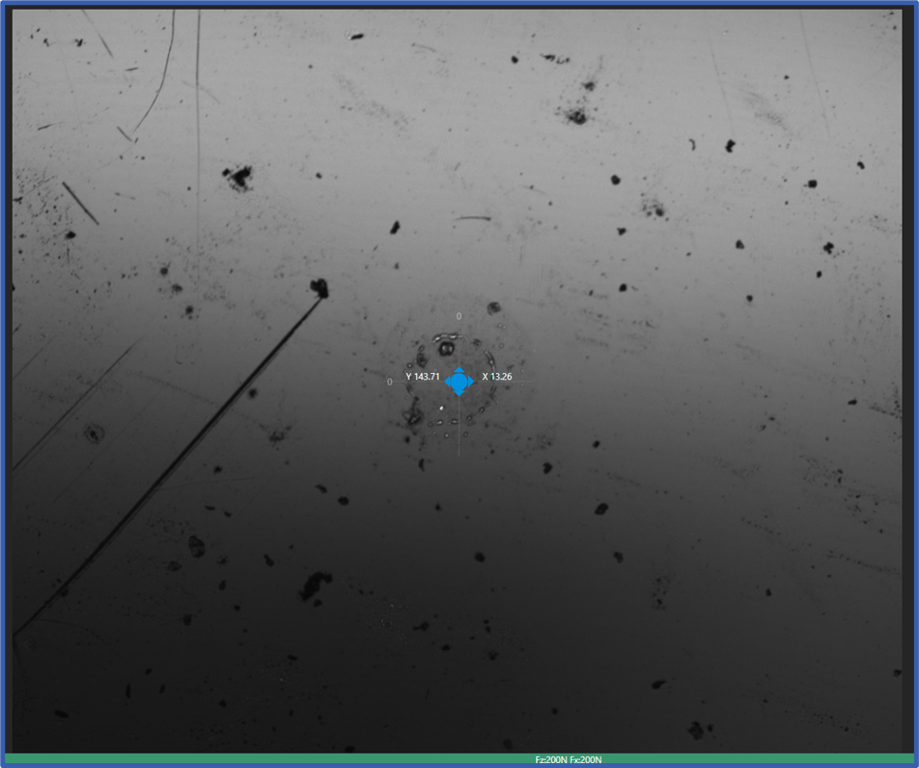The height and width of the screenshot is (768, 919).
Task: Toggle the crosshair overlay by clicking it
Action: point(460,382)
